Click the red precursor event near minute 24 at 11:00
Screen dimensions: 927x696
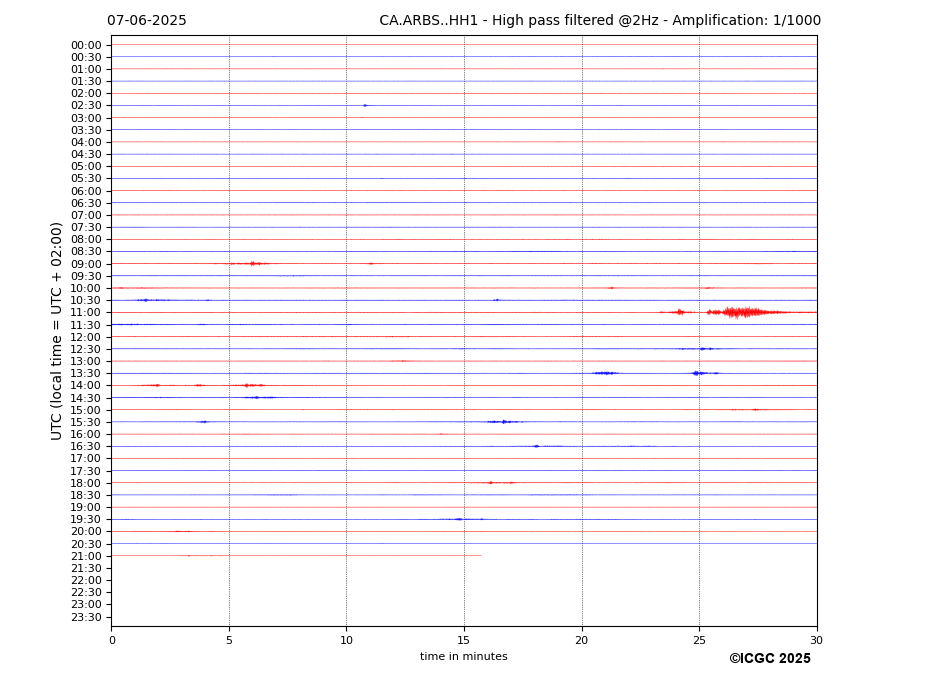tap(680, 312)
